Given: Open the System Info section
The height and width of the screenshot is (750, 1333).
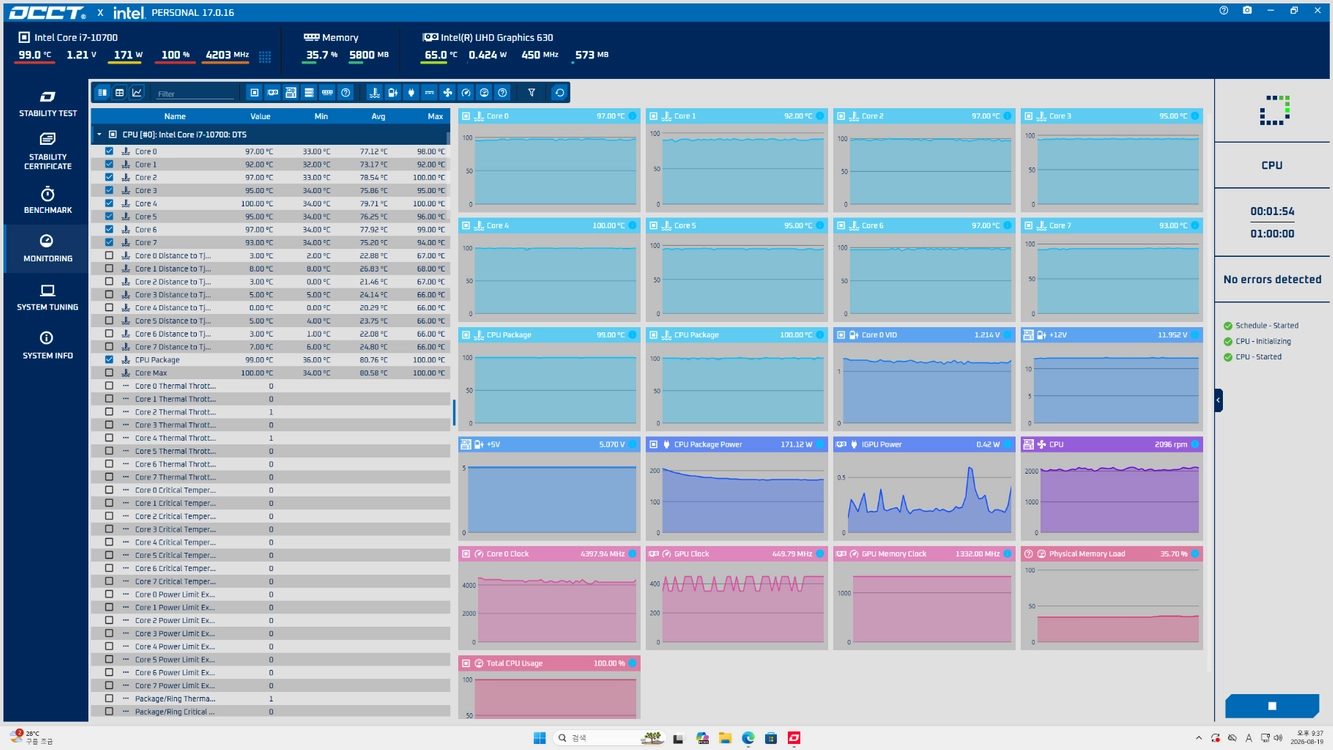Looking at the screenshot, I should 47,345.
